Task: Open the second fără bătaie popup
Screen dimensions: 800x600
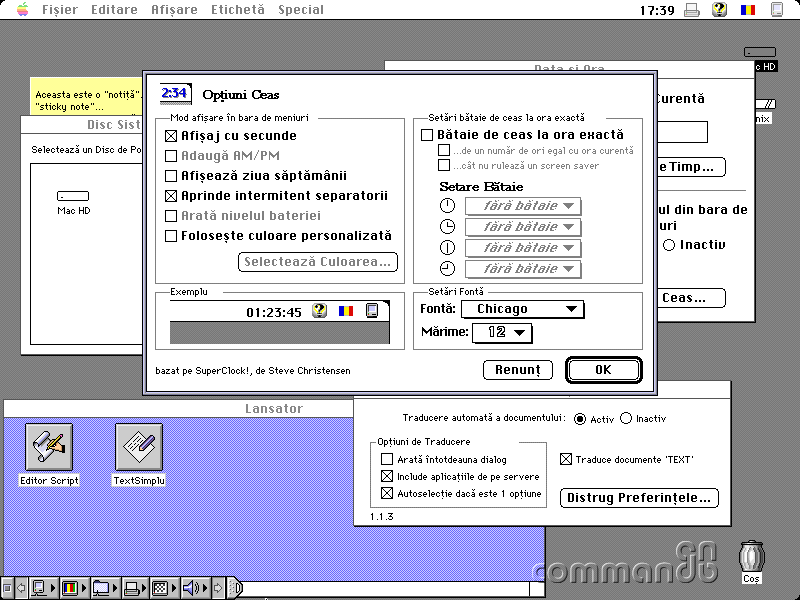Action: 523,227
